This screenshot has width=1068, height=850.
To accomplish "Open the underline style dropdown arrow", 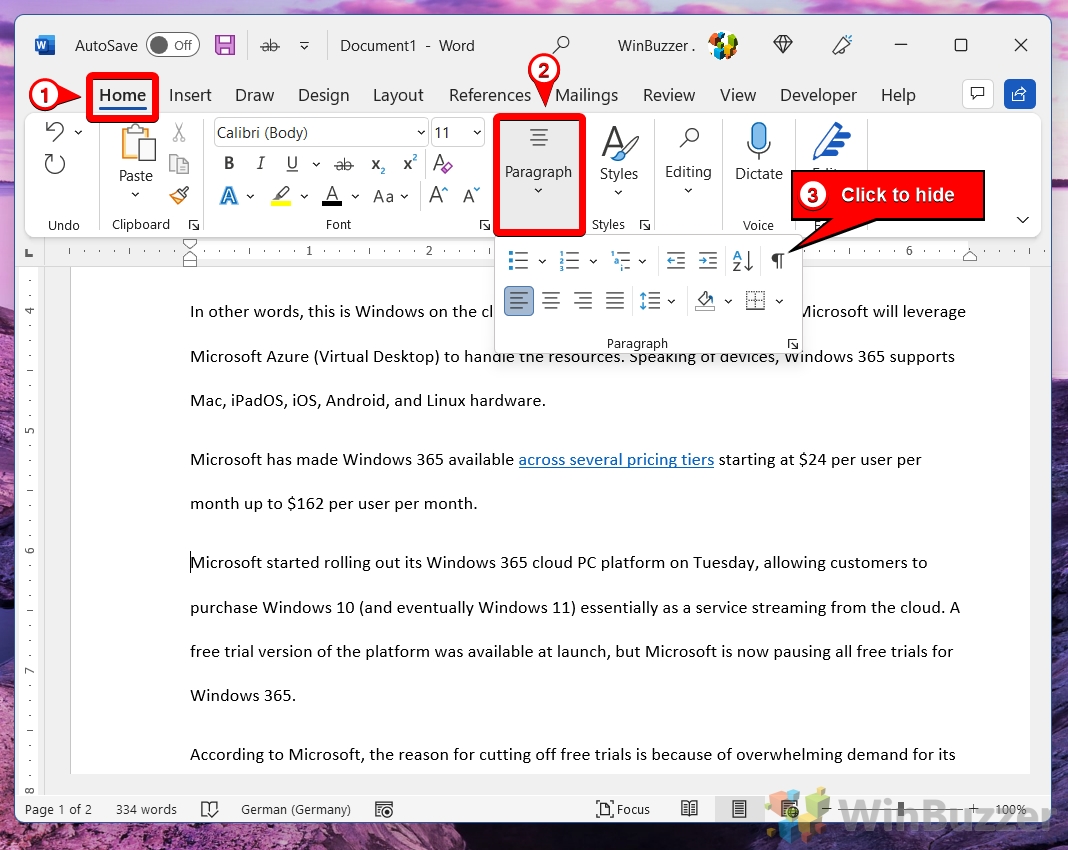I will coord(316,164).
